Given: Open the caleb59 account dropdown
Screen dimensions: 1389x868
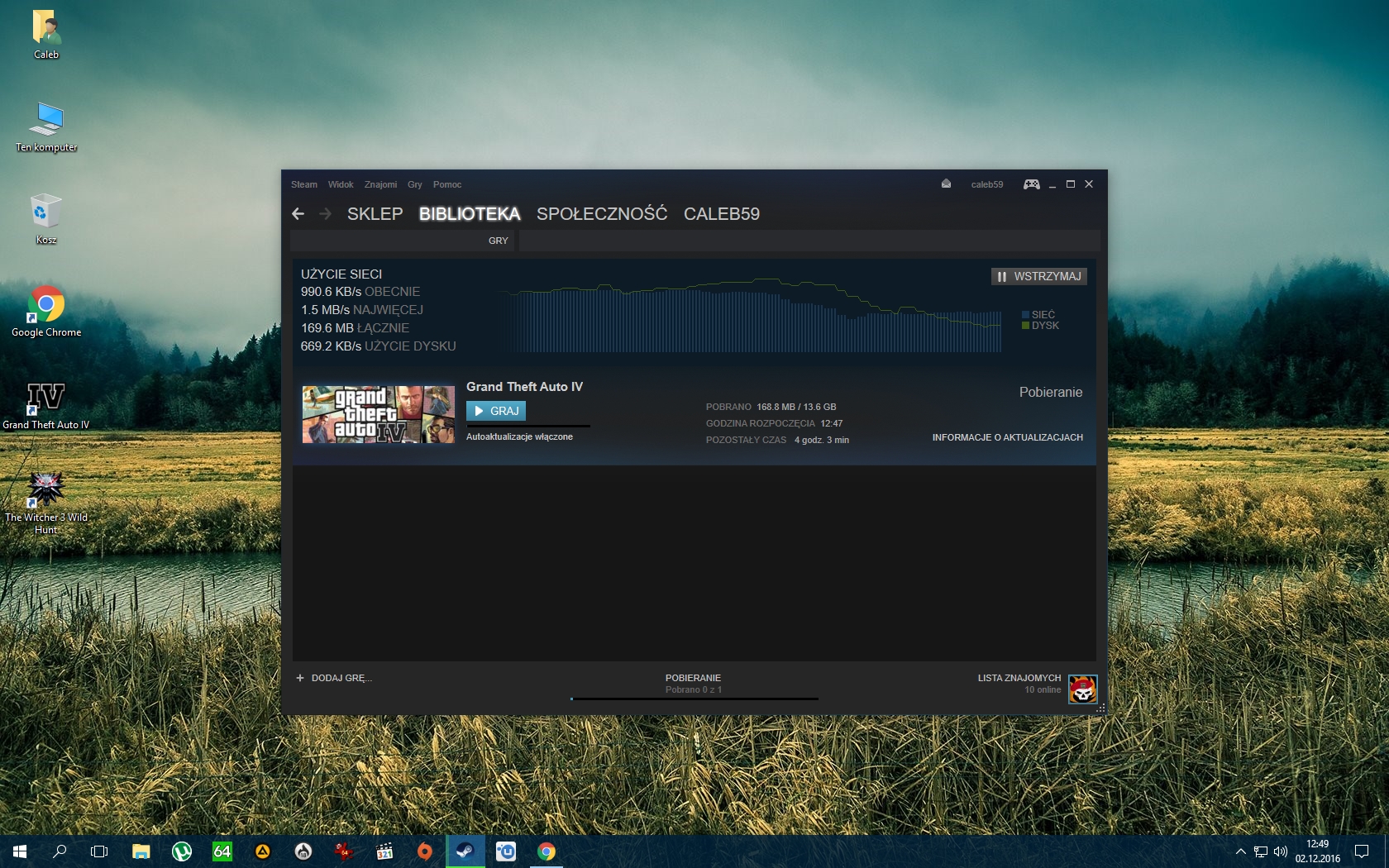Looking at the screenshot, I should pos(987,184).
